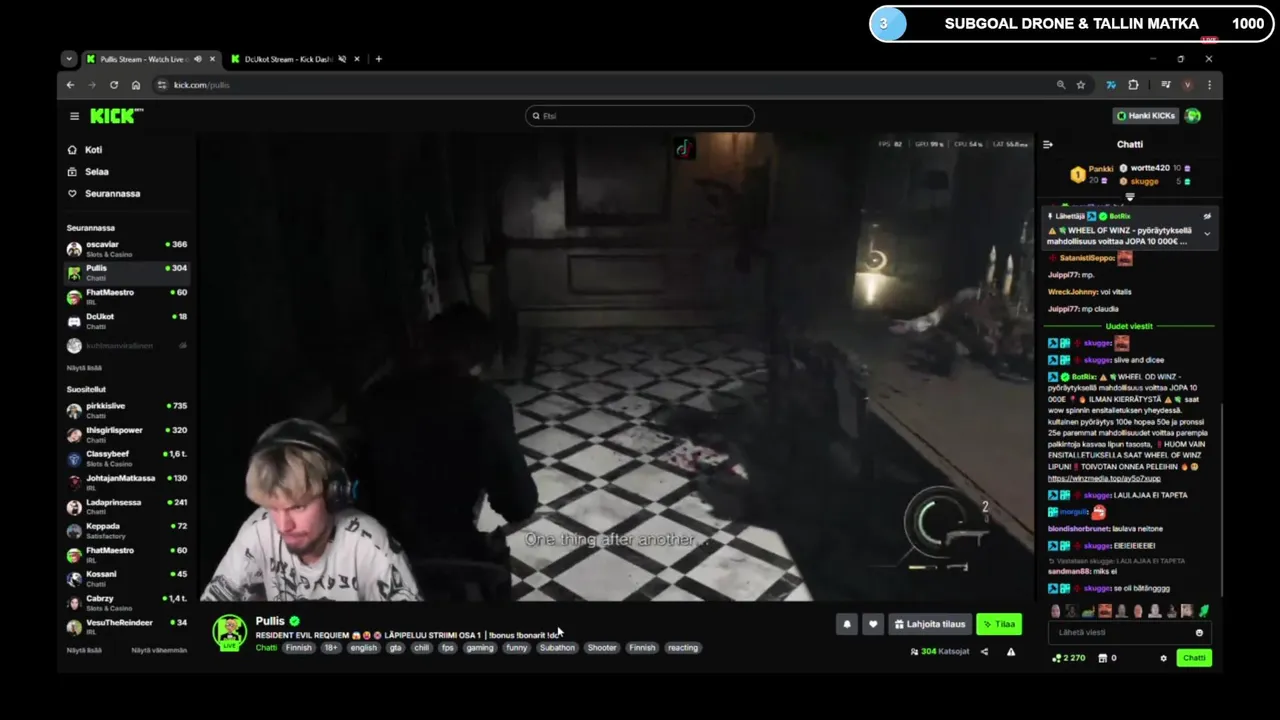Open the Chrome three-dot menu

click(1209, 85)
